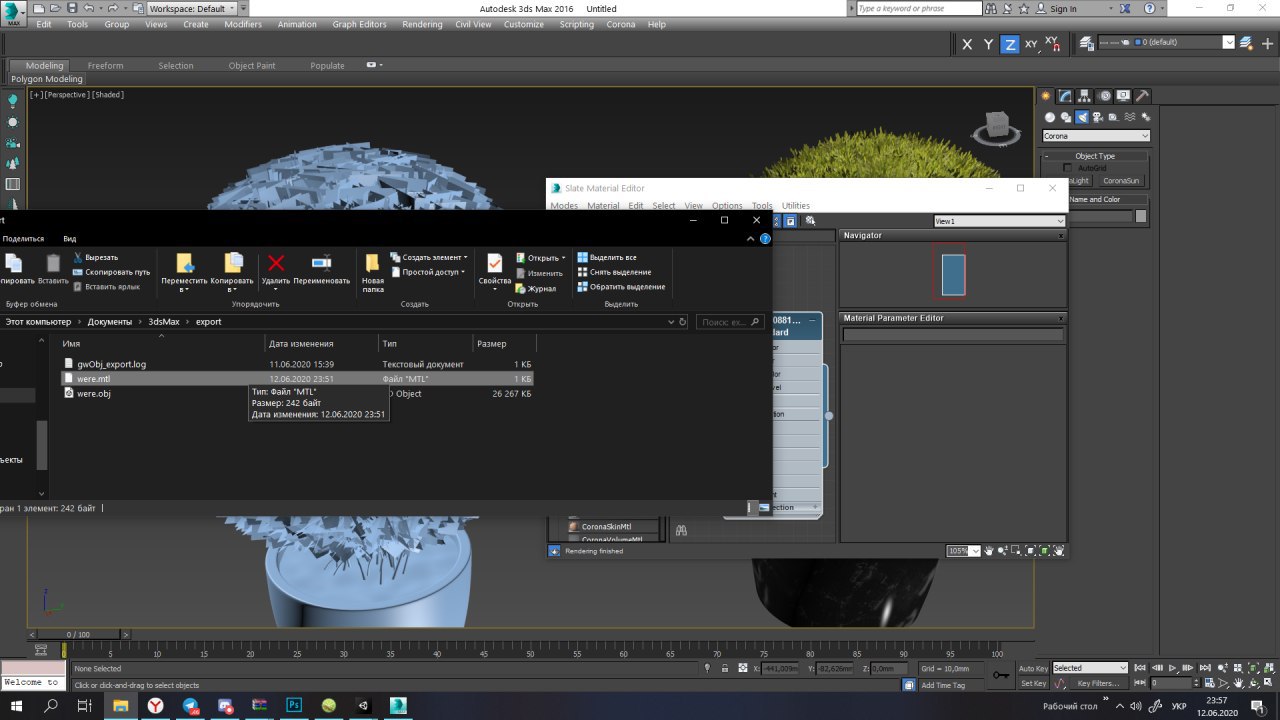This screenshot has height=720, width=1280.
Task: Select the Lights category icon
Action: click(x=1082, y=117)
